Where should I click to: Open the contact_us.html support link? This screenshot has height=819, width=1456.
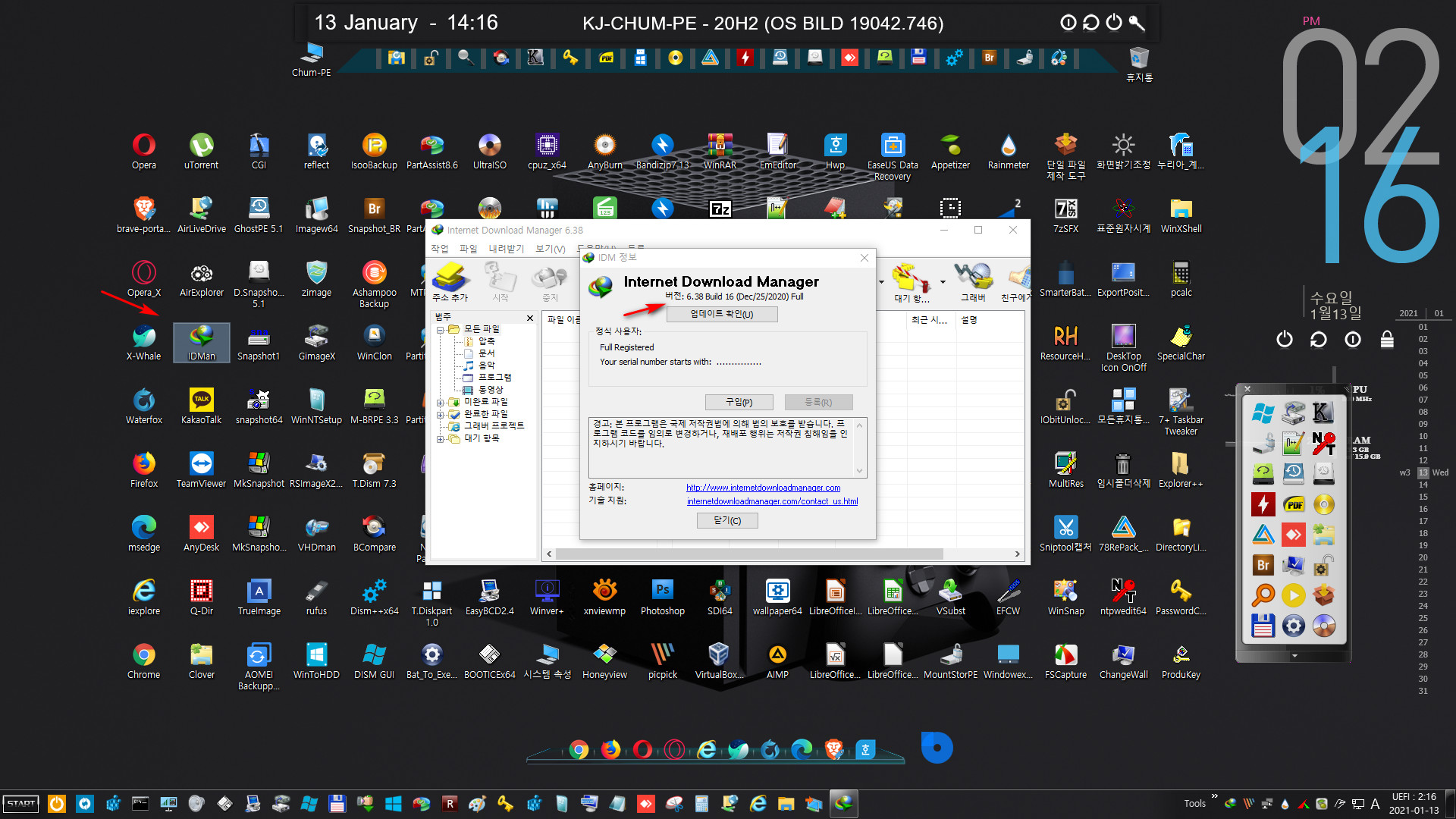pos(772,501)
